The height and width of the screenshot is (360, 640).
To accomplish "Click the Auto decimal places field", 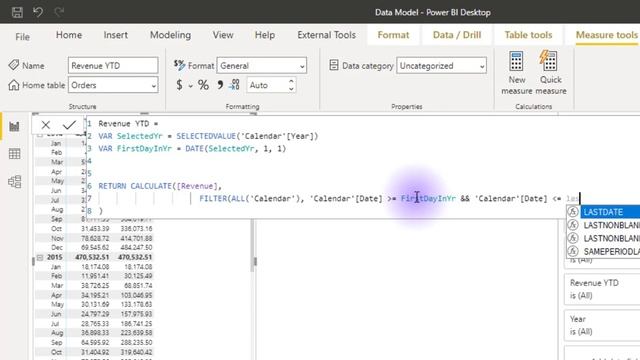I will (x=267, y=85).
